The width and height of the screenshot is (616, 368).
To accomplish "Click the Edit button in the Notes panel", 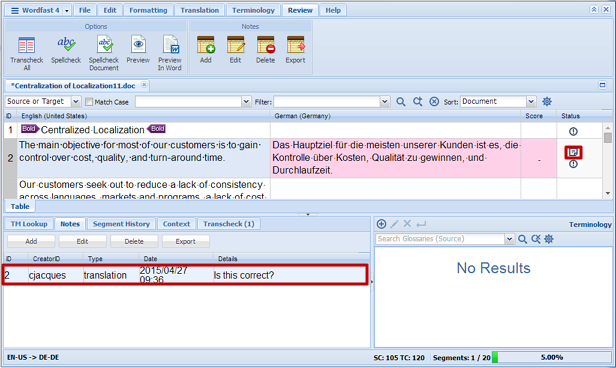I will 82,241.
